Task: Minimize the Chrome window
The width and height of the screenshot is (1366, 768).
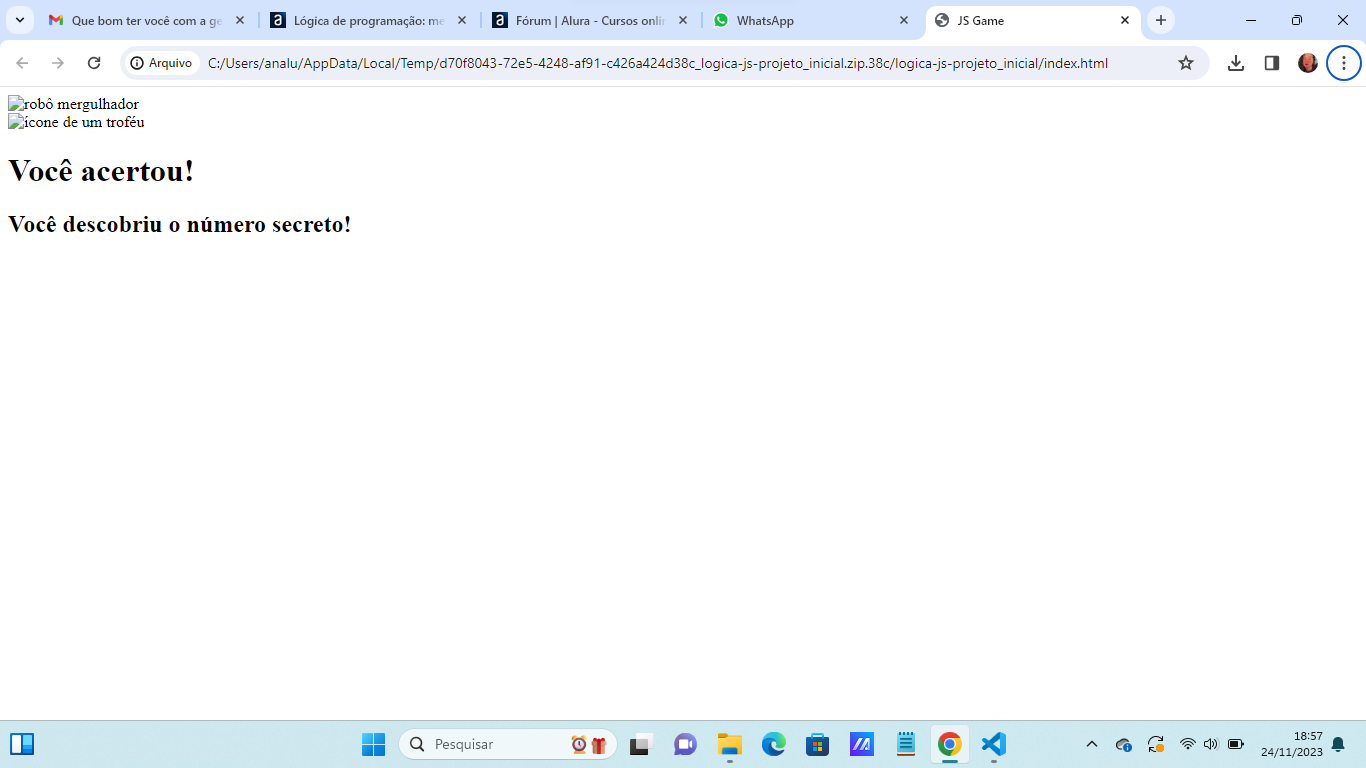Action: click(1251, 20)
